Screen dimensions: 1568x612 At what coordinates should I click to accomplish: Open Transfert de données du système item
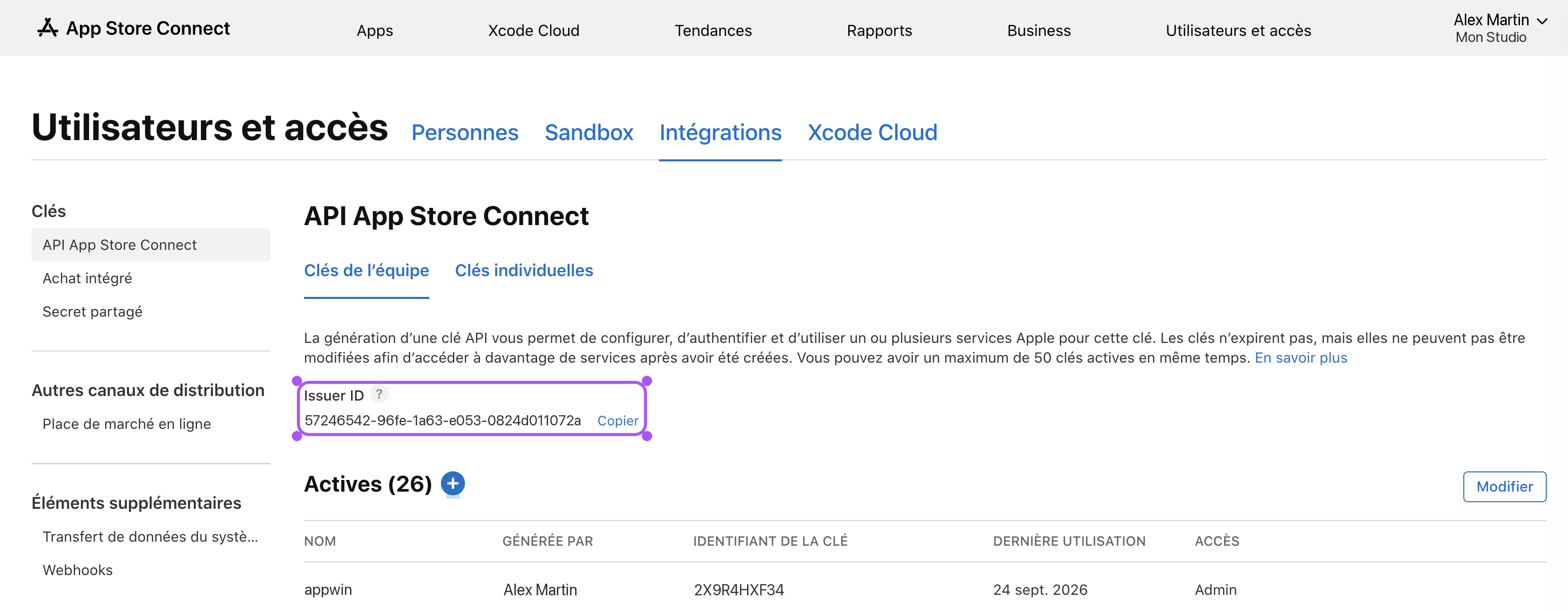(150, 537)
